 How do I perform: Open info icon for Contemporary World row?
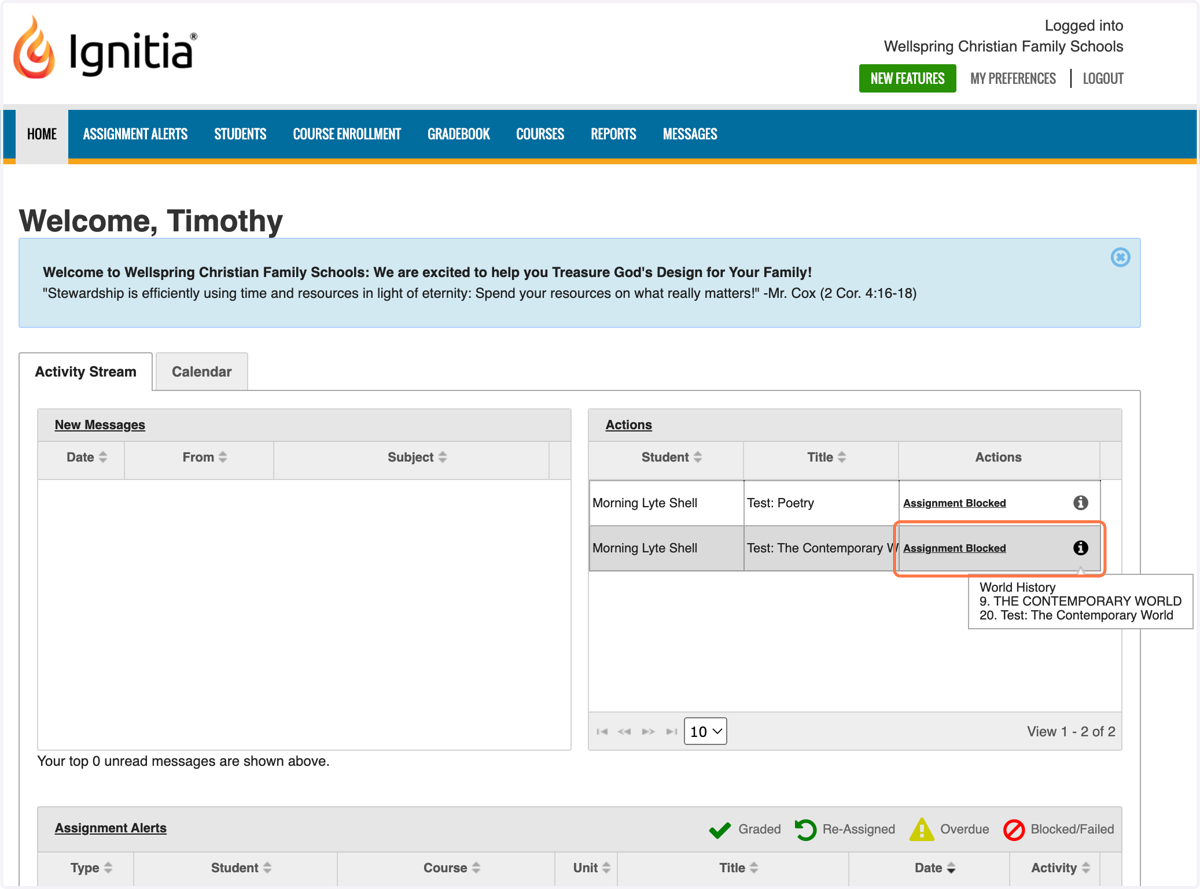pos(1080,548)
